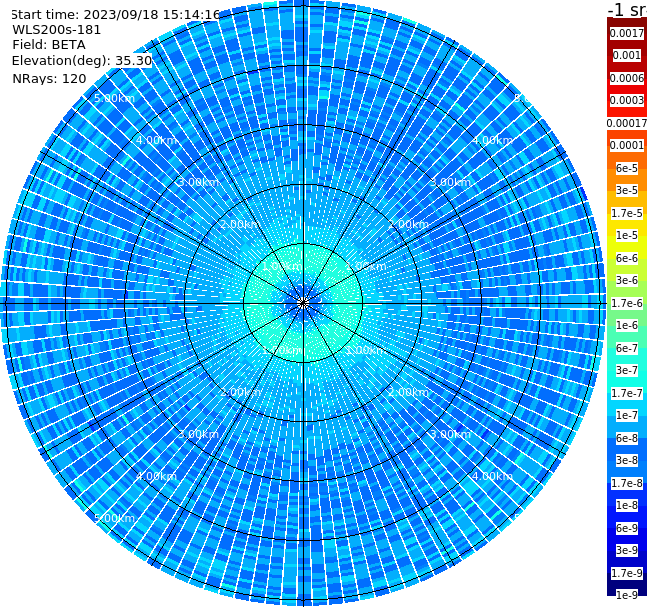This screenshot has height=607, width=647.
Task: Click the 1e-7 colorbar tick label
Action: point(627,415)
